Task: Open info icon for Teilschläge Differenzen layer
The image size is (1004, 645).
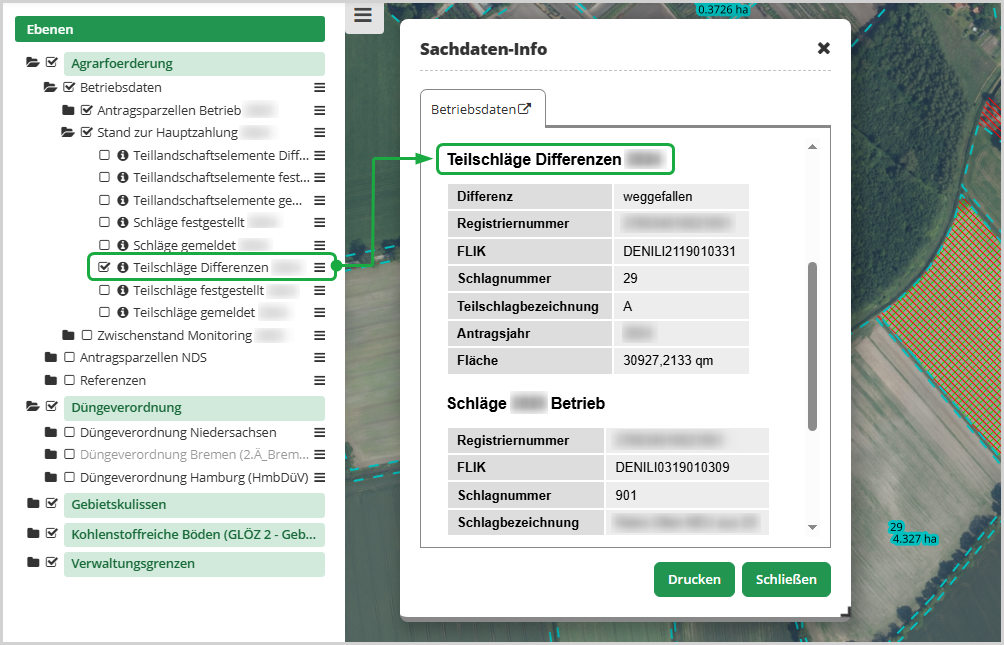Action: [x=123, y=268]
